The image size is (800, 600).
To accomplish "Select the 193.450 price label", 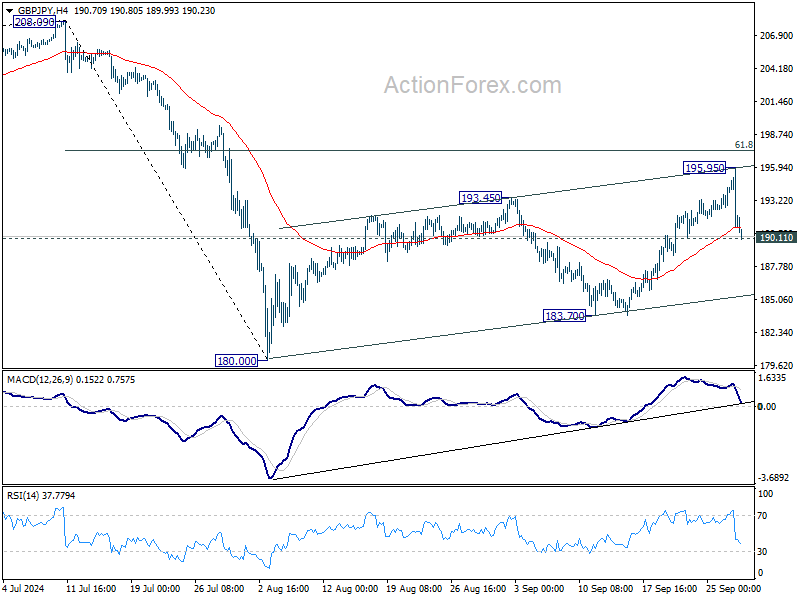I will click(481, 197).
